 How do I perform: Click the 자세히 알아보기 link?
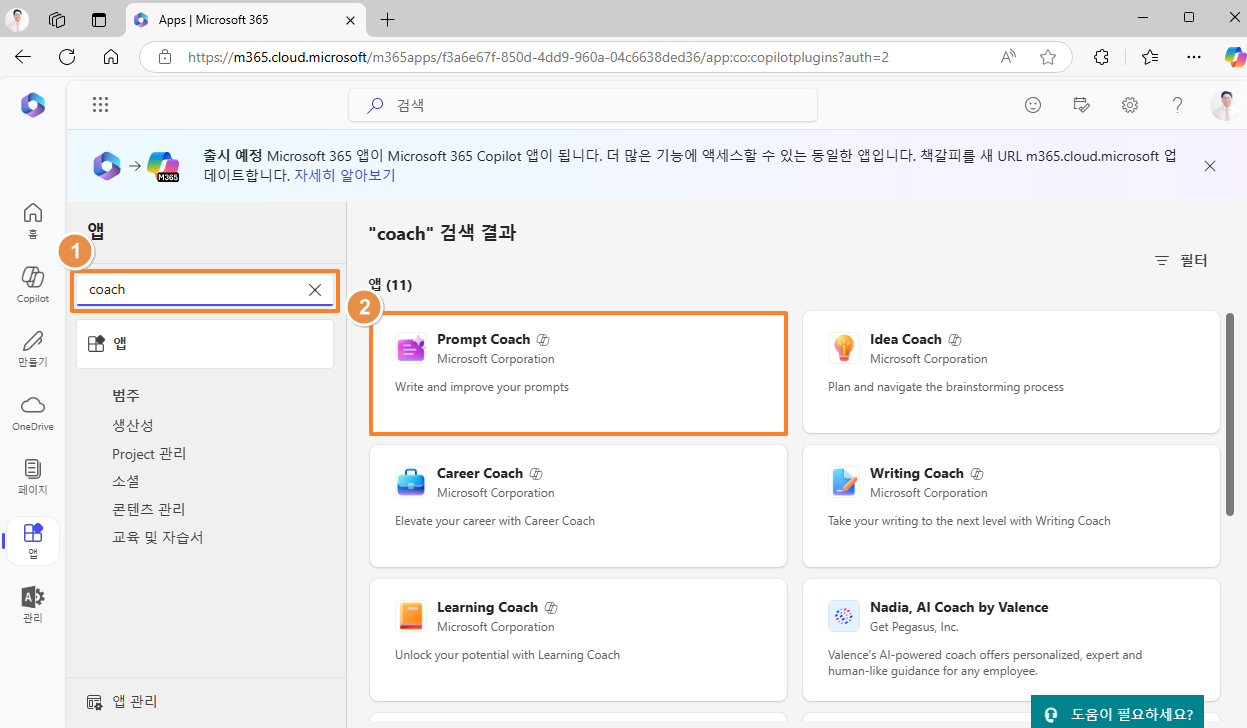coord(345,175)
